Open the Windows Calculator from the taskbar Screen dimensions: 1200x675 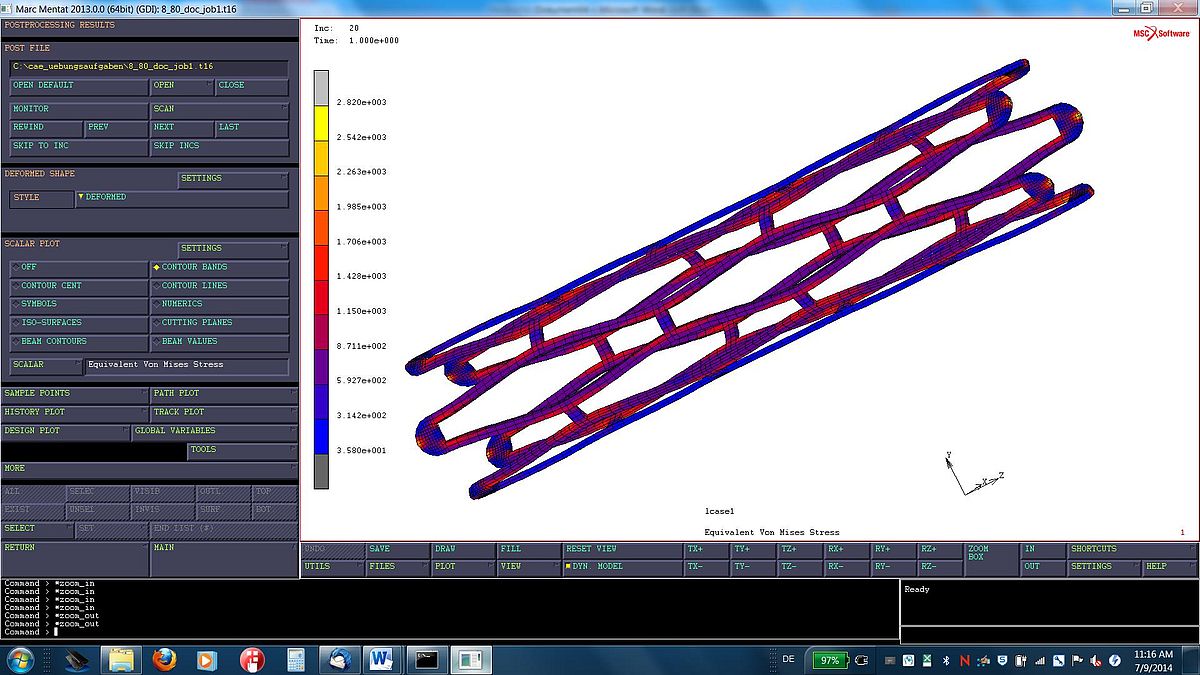(297, 660)
